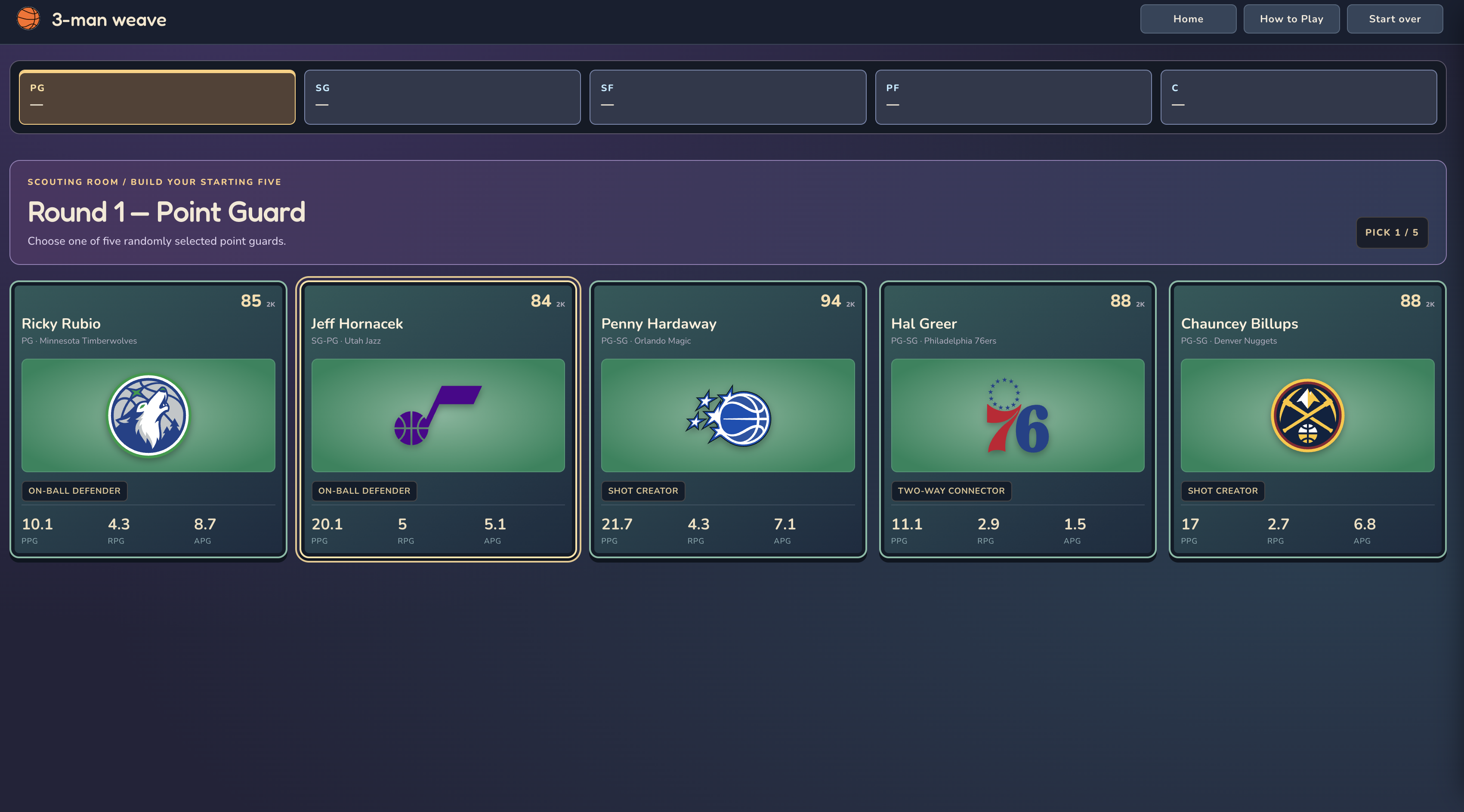The height and width of the screenshot is (812, 1464).
Task: Select the SF roster slot
Action: click(x=727, y=97)
